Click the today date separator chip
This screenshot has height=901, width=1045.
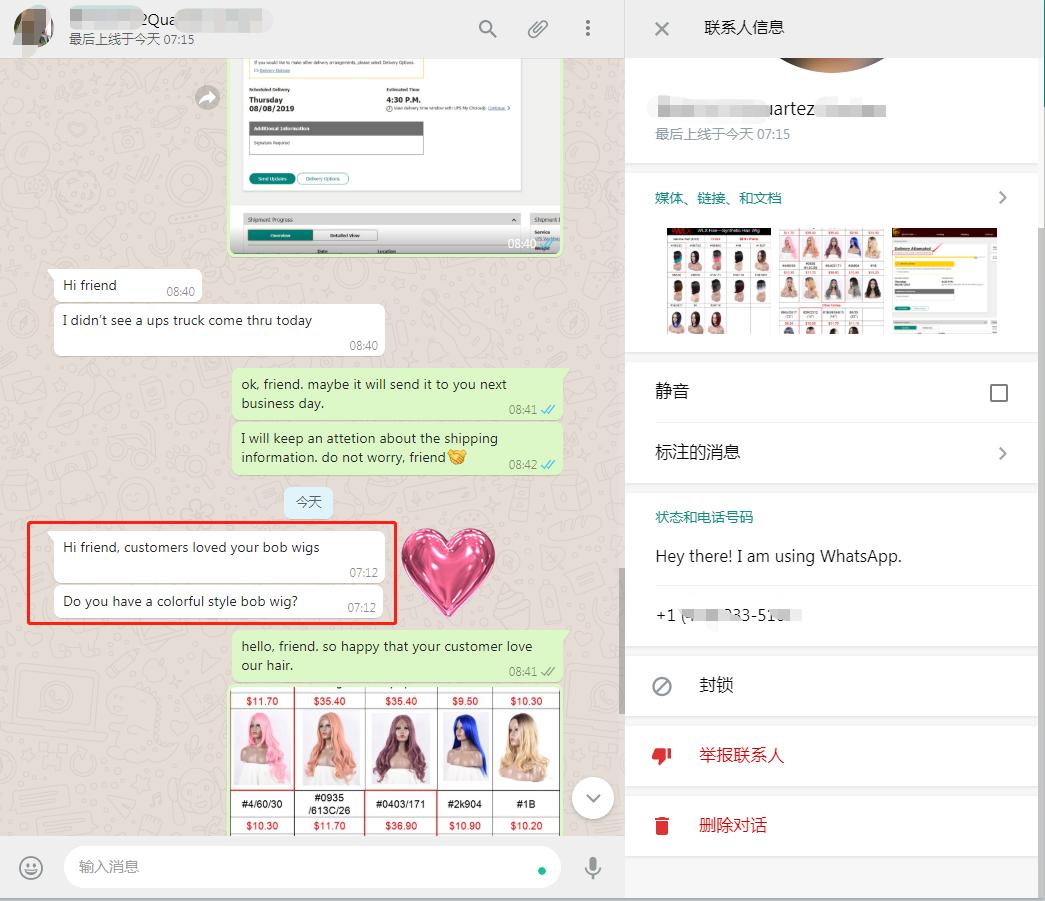(309, 502)
